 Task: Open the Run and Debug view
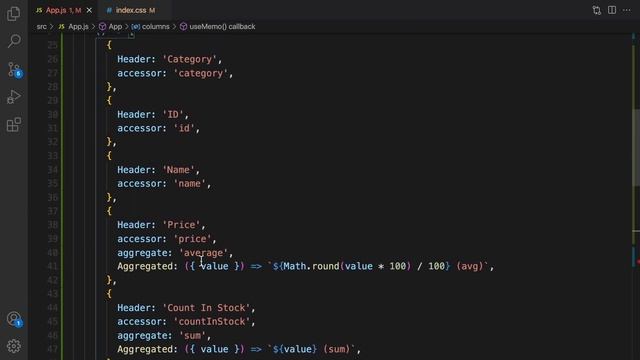coord(13,97)
